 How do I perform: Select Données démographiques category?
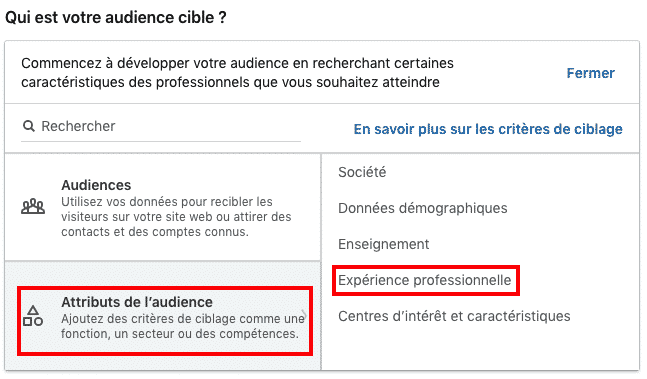coord(423,208)
